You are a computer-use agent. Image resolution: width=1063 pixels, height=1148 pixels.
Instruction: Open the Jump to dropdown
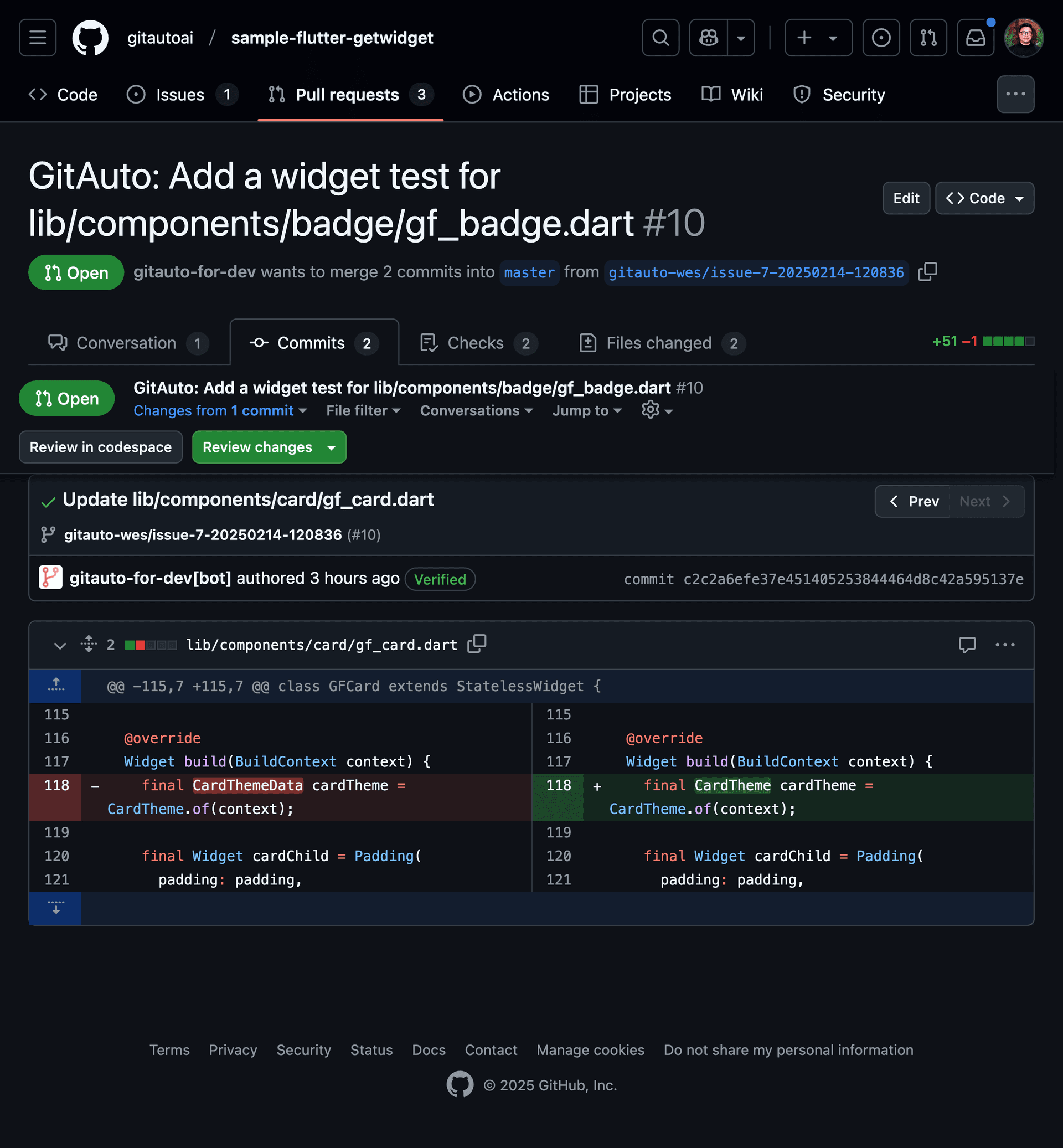coord(586,410)
